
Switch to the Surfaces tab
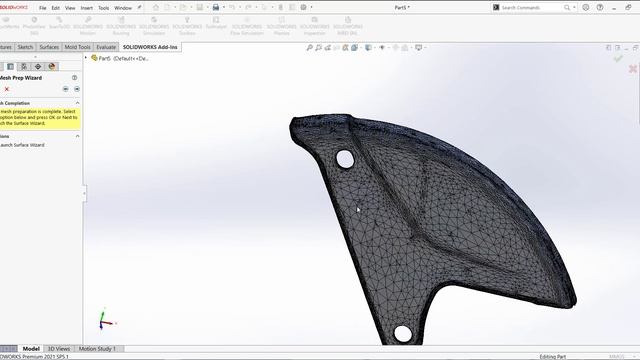[x=49, y=47]
